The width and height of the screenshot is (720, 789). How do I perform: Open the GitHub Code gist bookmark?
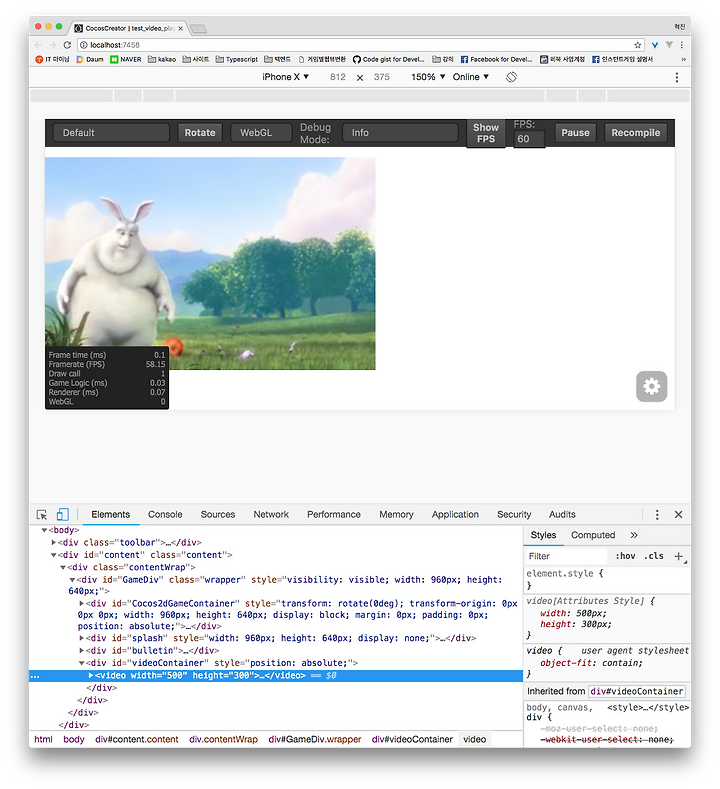388,59
